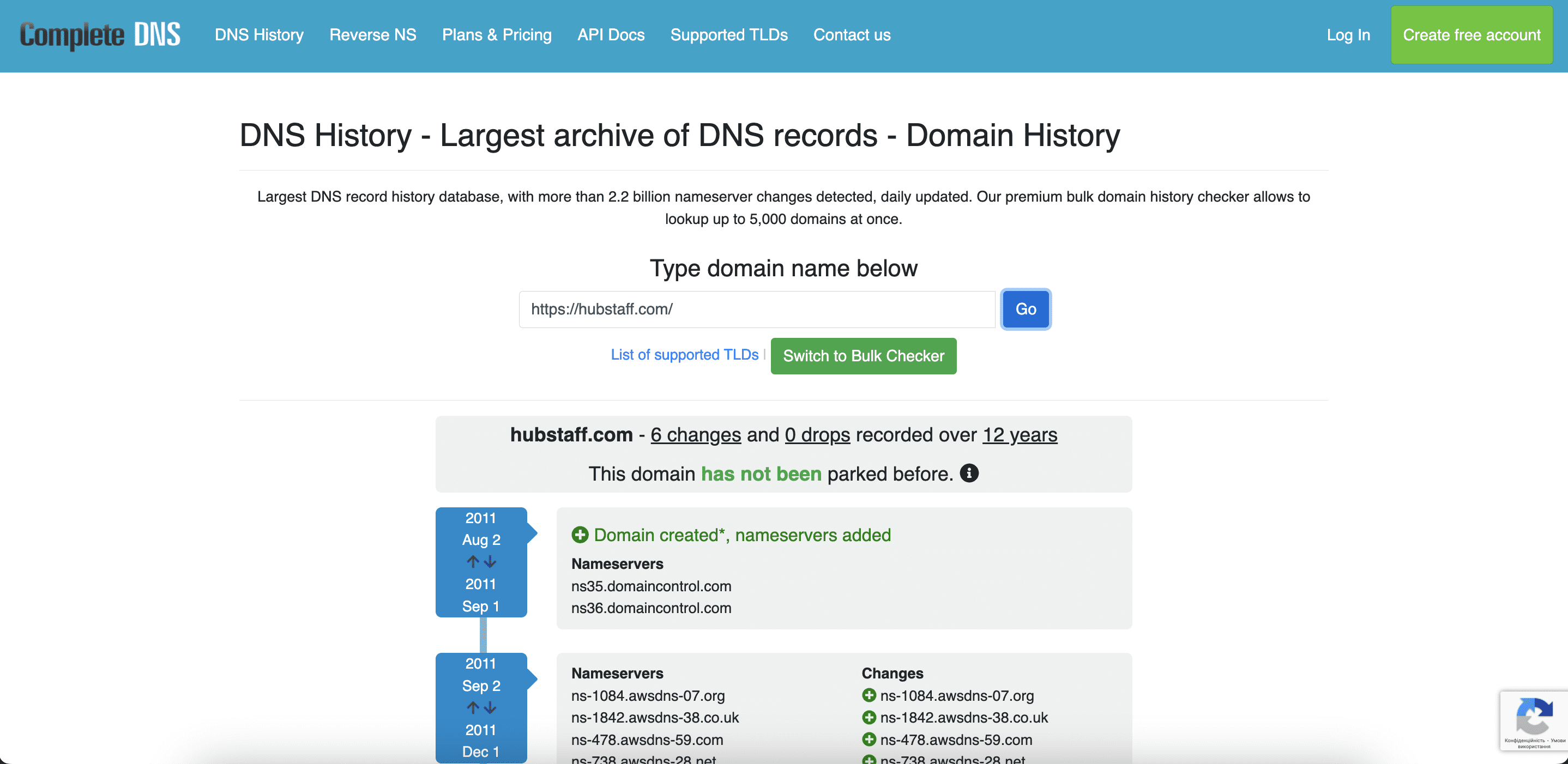1568x764 pixels.
Task: Click 'ns-478.awsdns-59.com' in Nameservers column
Action: coord(647,740)
